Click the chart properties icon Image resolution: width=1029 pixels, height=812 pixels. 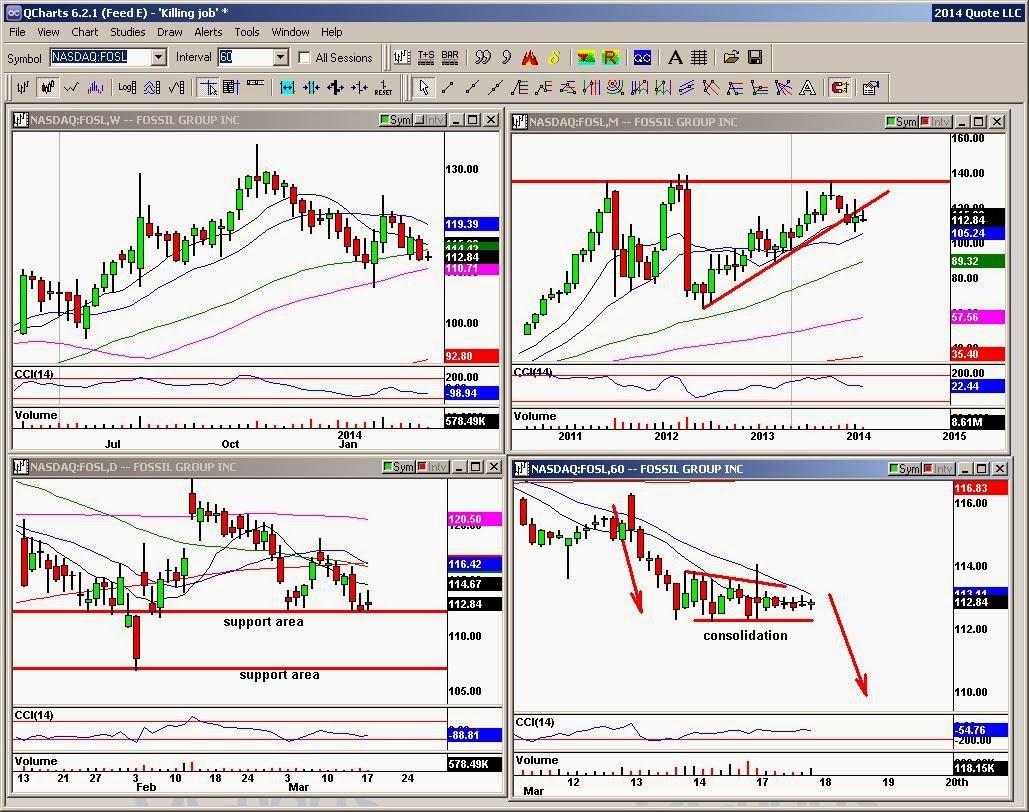tap(871, 87)
